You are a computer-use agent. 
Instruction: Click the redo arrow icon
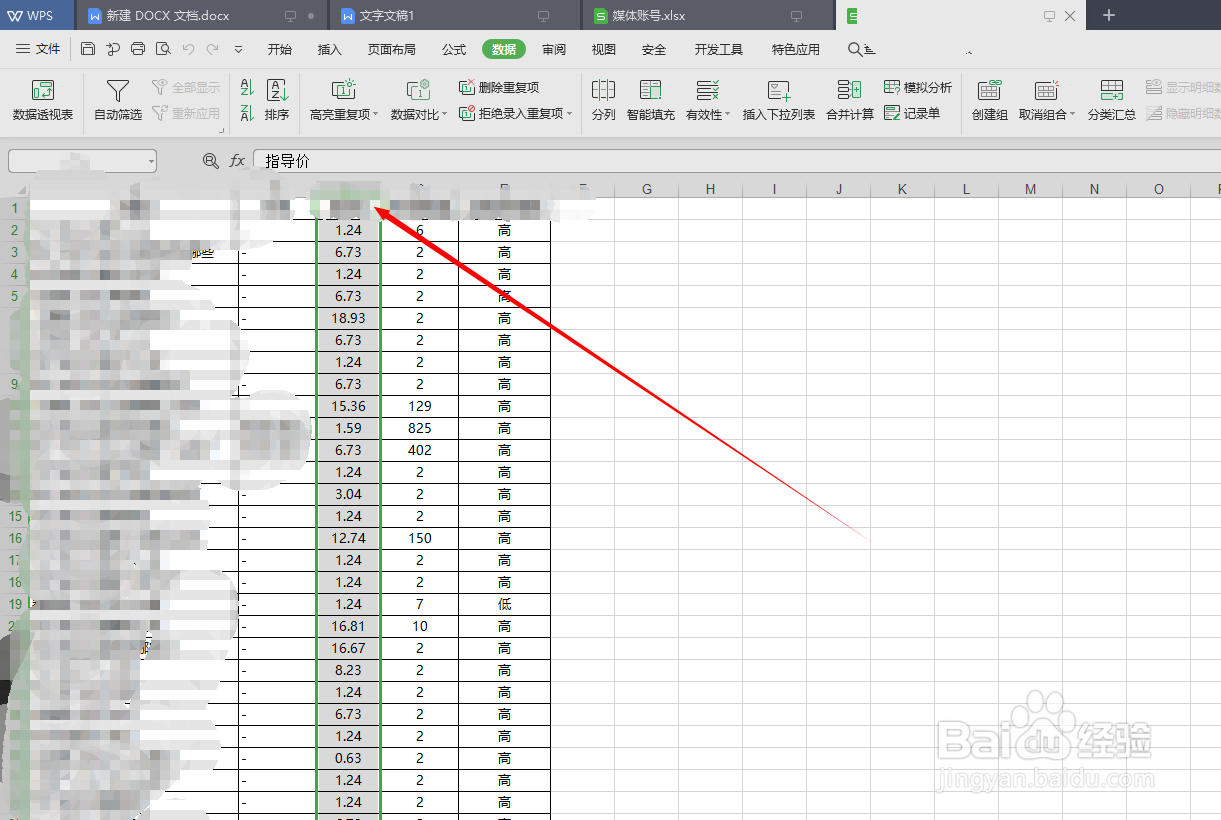coord(212,49)
